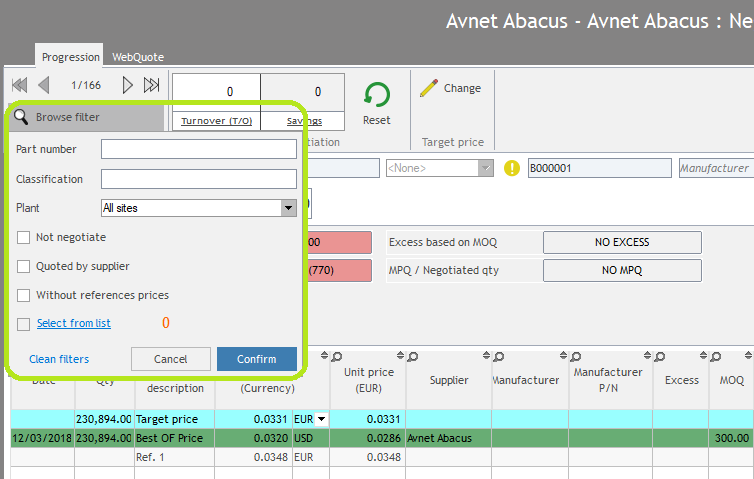Click the Supplier column search icon

point(412,356)
